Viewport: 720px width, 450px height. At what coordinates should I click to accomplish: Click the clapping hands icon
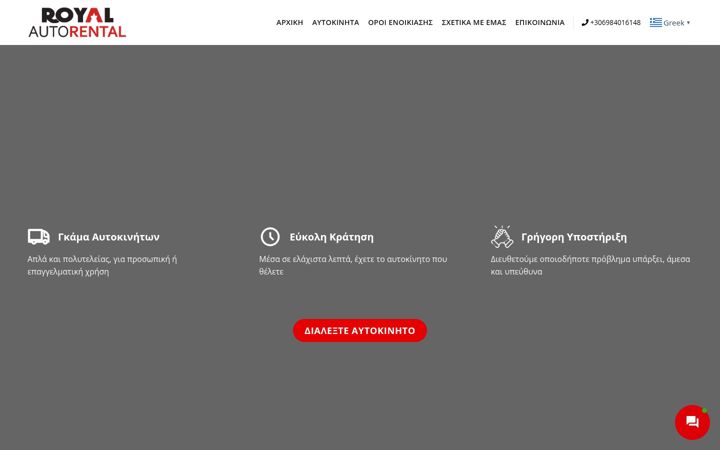(501, 237)
